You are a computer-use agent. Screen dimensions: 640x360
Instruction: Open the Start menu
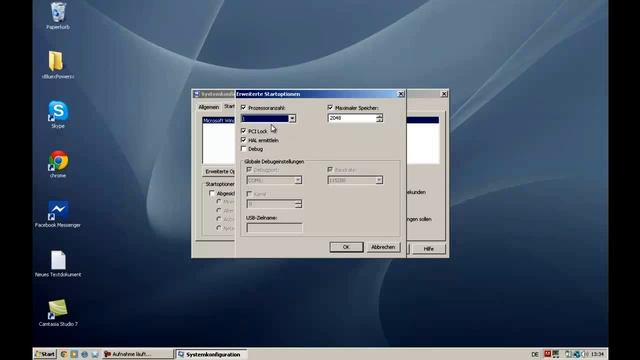pyautogui.click(x=45, y=354)
